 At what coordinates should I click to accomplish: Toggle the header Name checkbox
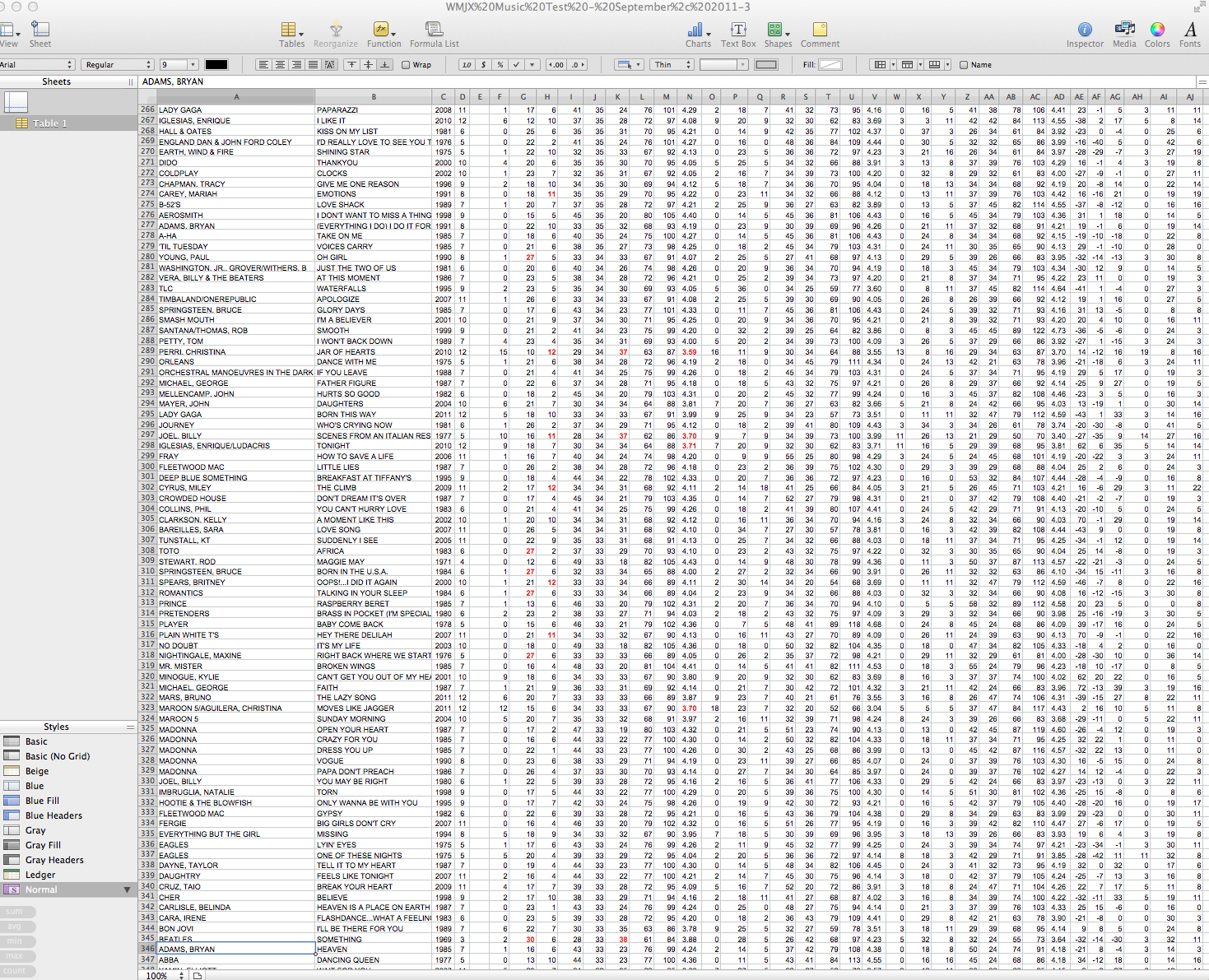click(x=964, y=65)
